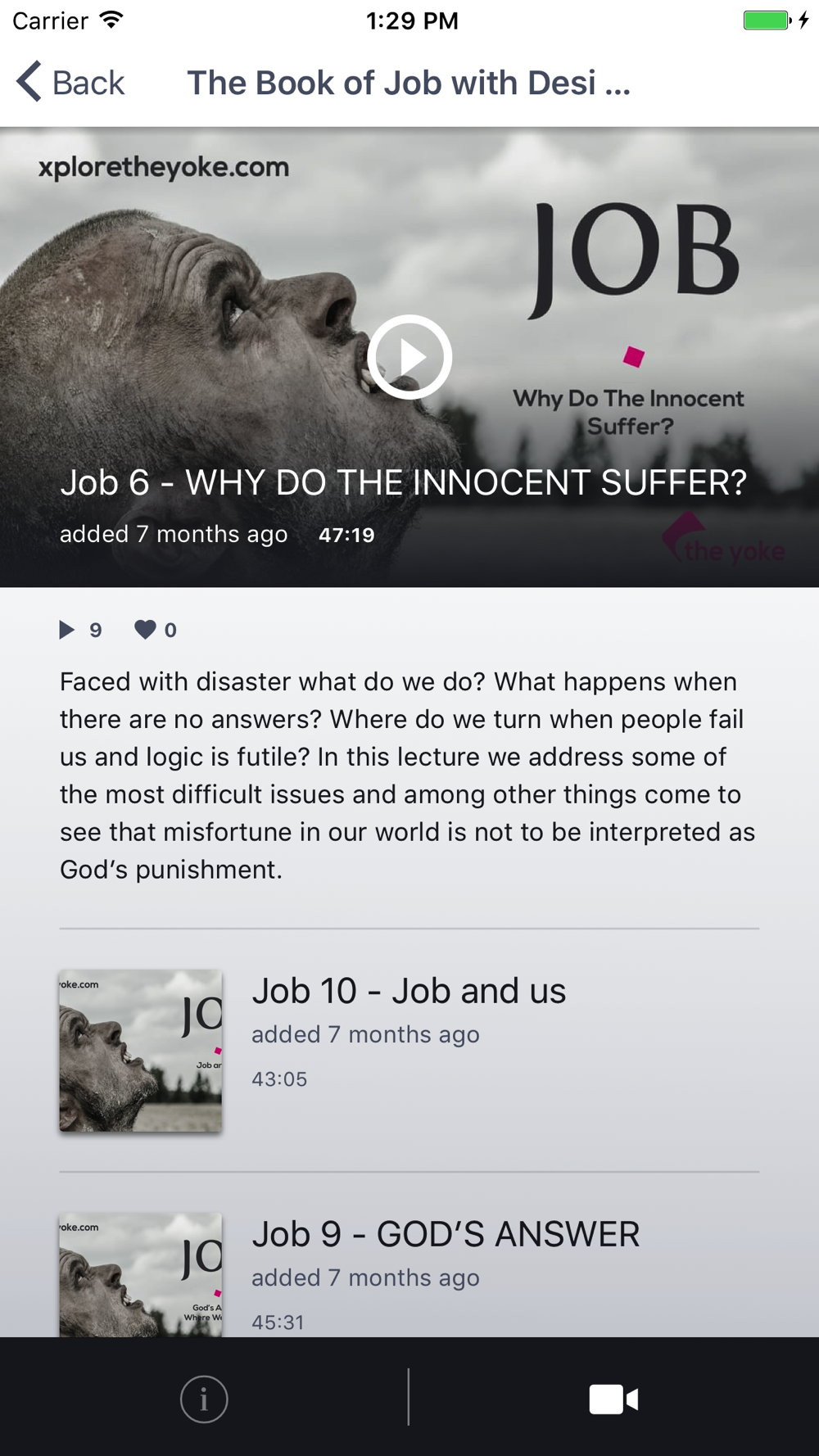Open the info tab icon
Viewport: 819px width, 1456px height.
point(204,1399)
